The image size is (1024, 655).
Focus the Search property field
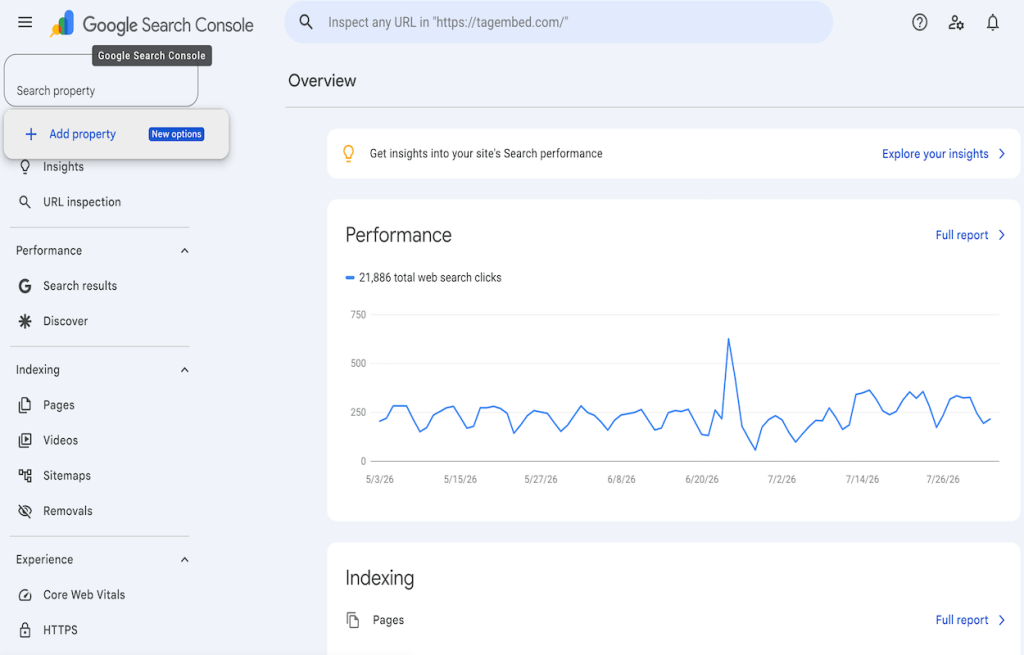coord(101,81)
